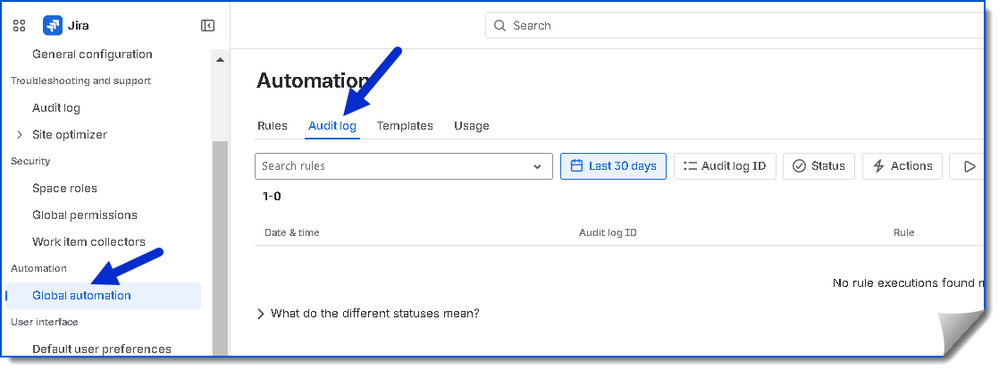Viewport: 999px width, 371px height.
Task: Click the Audit log ID filter button
Action: click(x=724, y=166)
